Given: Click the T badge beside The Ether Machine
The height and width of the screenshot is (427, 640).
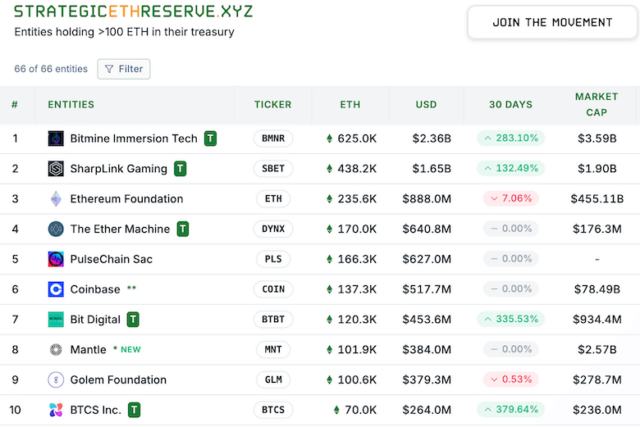Looking at the screenshot, I should [x=183, y=229].
